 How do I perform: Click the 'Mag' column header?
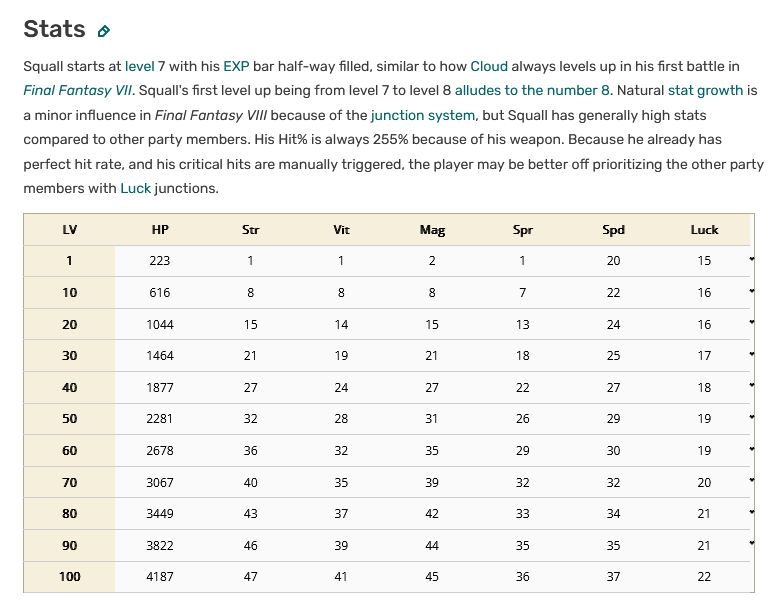coord(432,230)
